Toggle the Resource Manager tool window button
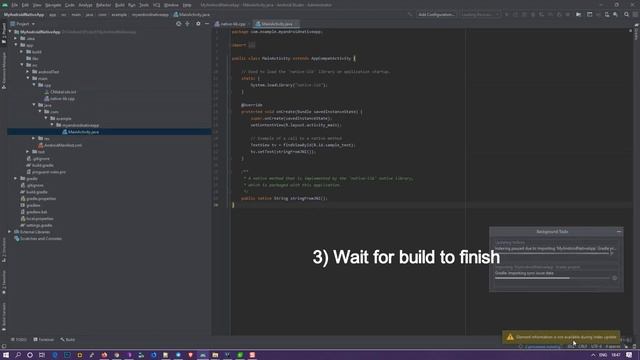640x360 pixels. tap(4, 70)
